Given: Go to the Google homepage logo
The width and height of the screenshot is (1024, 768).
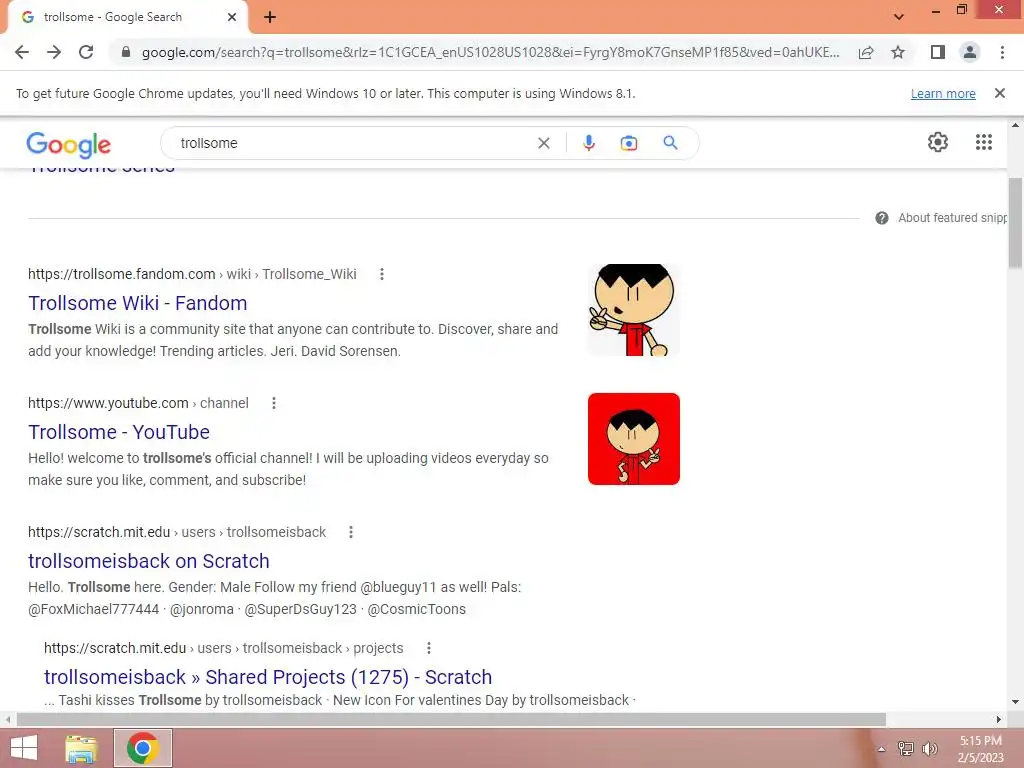Looking at the screenshot, I should (x=69, y=144).
